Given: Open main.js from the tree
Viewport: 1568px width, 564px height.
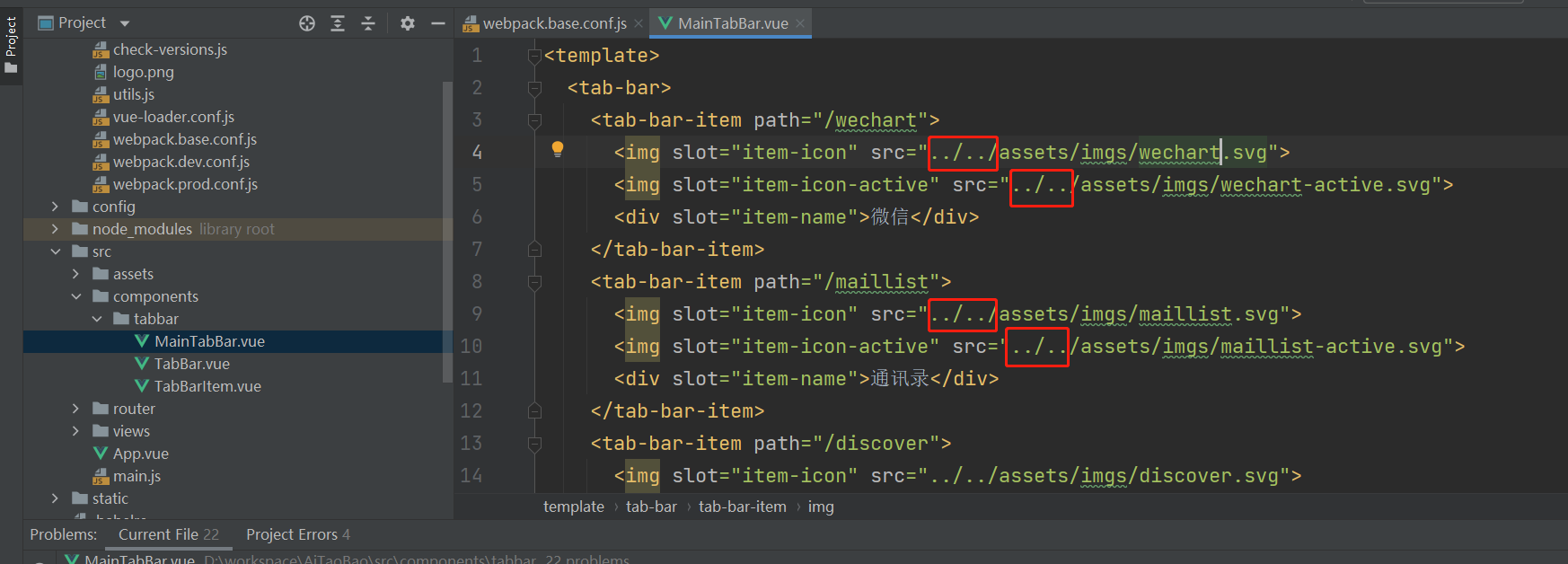Looking at the screenshot, I should point(137,476).
